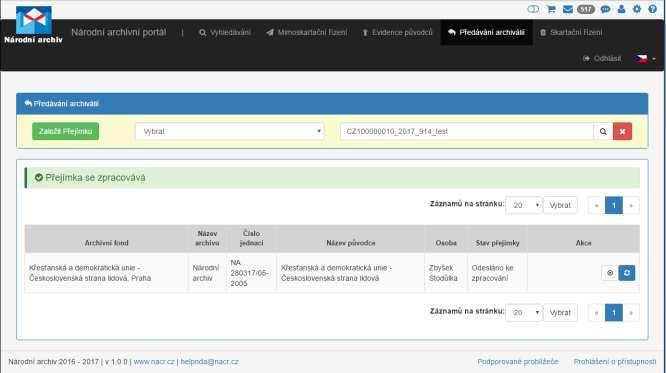Click the Název archivu column header
The height and width of the screenshot is (373, 666).
(x=207, y=238)
